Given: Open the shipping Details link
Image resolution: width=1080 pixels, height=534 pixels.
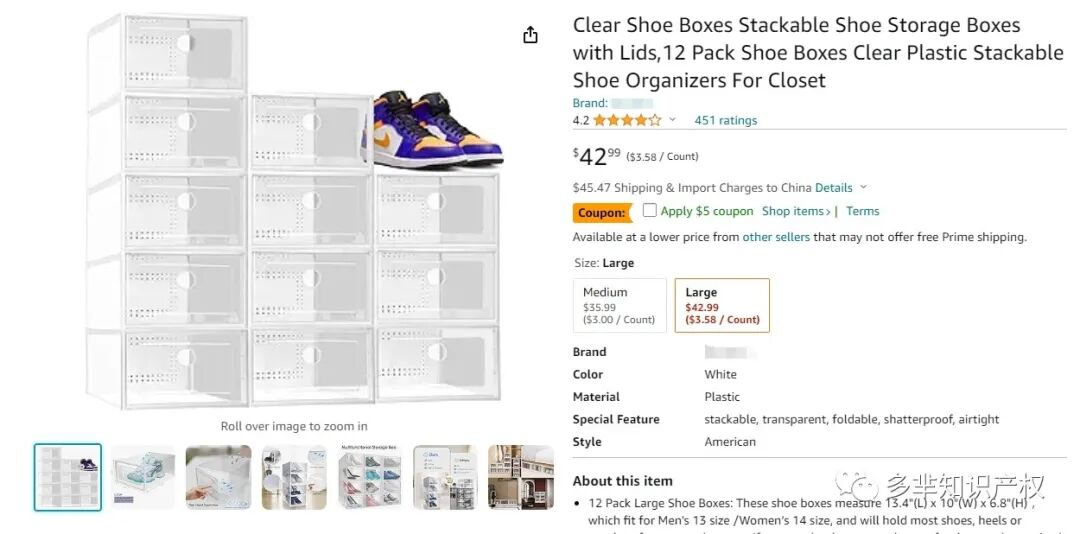Looking at the screenshot, I should click(833, 188).
